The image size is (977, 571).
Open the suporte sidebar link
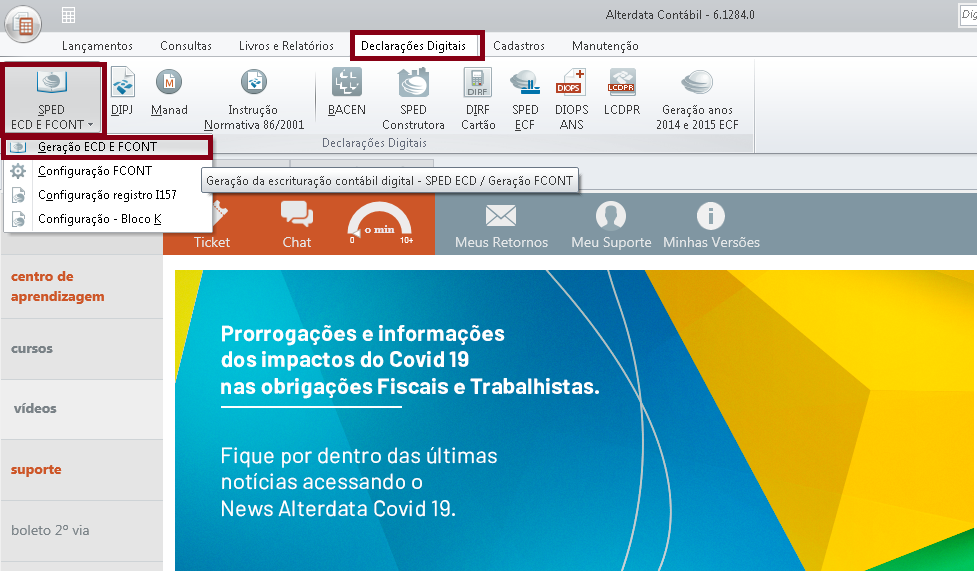36,469
